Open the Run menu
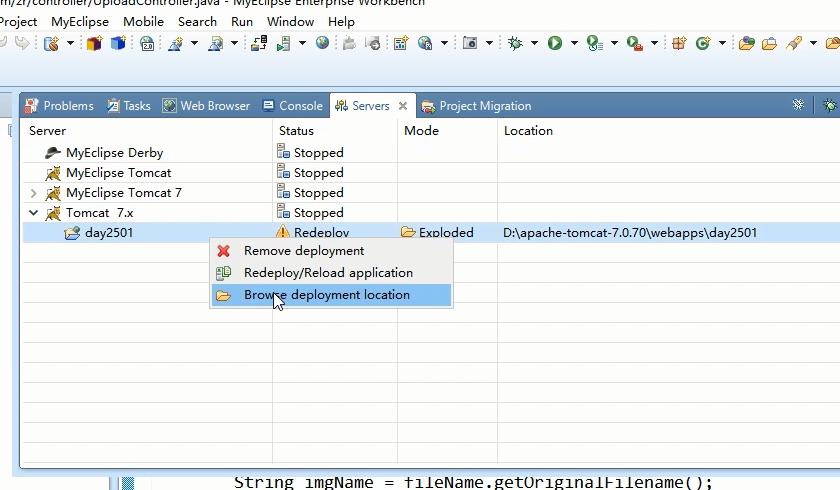This screenshot has height=490, width=840. [242, 22]
